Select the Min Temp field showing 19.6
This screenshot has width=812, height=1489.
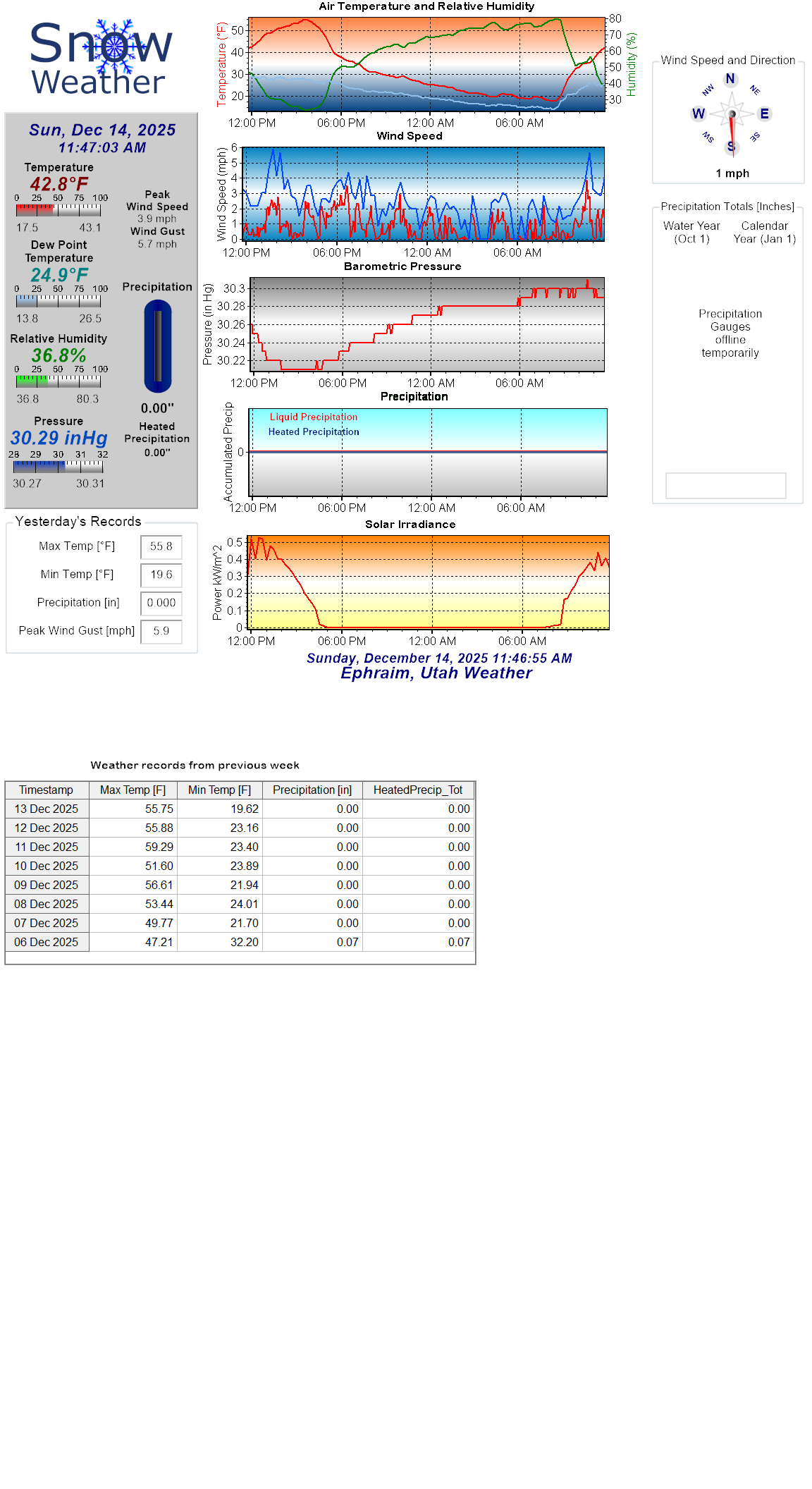[161, 575]
